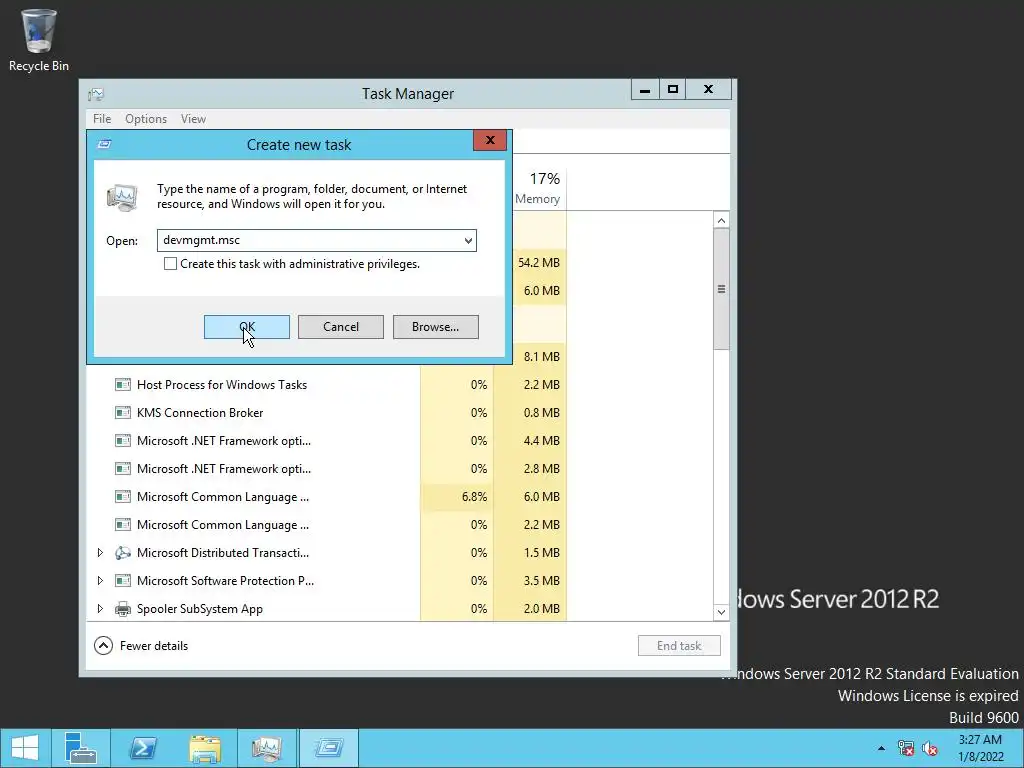Viewport: 1024px width, 768px height.
Task: Expand Microsoft Software Protection process group
Action: 100,581
